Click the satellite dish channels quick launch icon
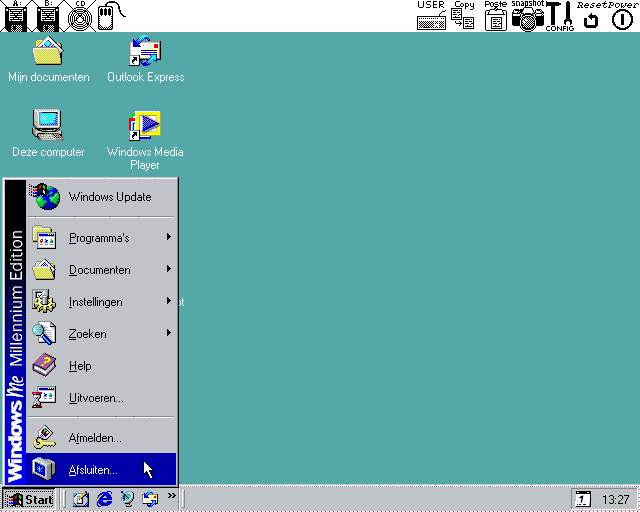The height and width of the screenshot is (512, 640). 127,499
